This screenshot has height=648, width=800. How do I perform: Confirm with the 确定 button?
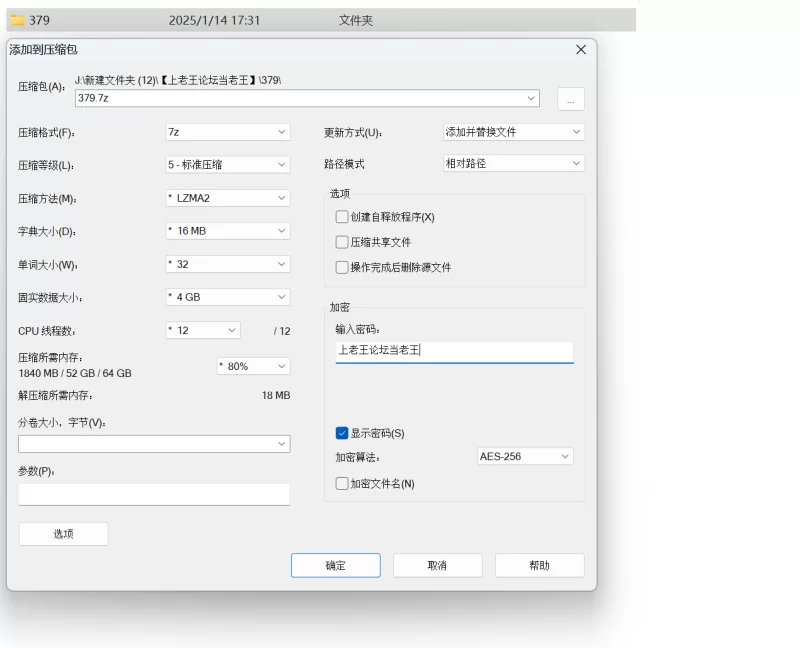point(336,565)
